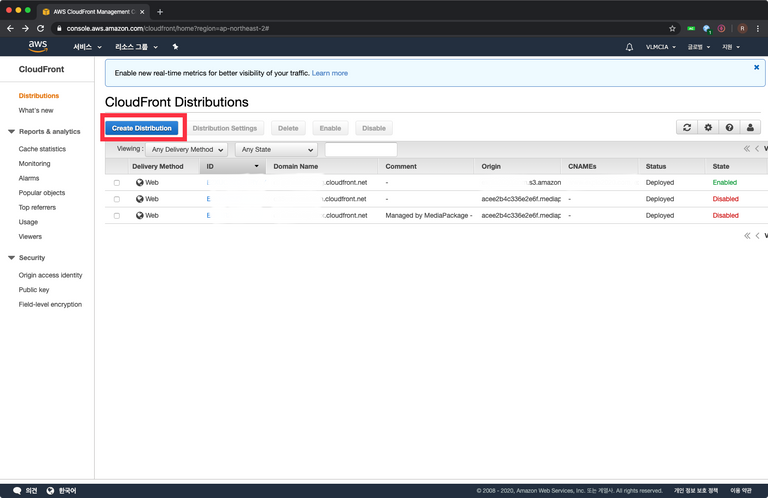
Task: Open Chrome three-dot menu
Action: click(758, 28)
